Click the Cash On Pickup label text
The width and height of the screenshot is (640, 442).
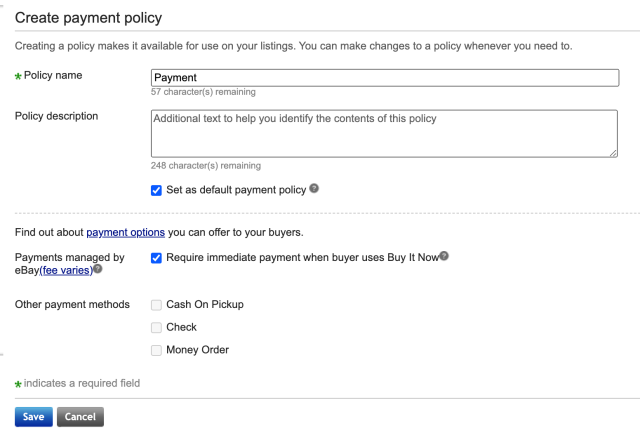pos(204,304)
